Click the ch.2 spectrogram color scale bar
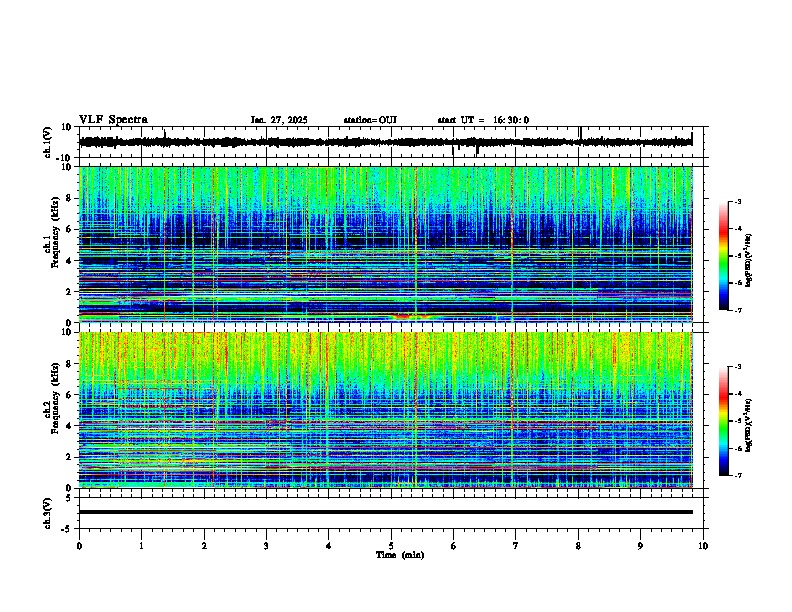This screenshot has height=612, width=792. pos(724,421)
